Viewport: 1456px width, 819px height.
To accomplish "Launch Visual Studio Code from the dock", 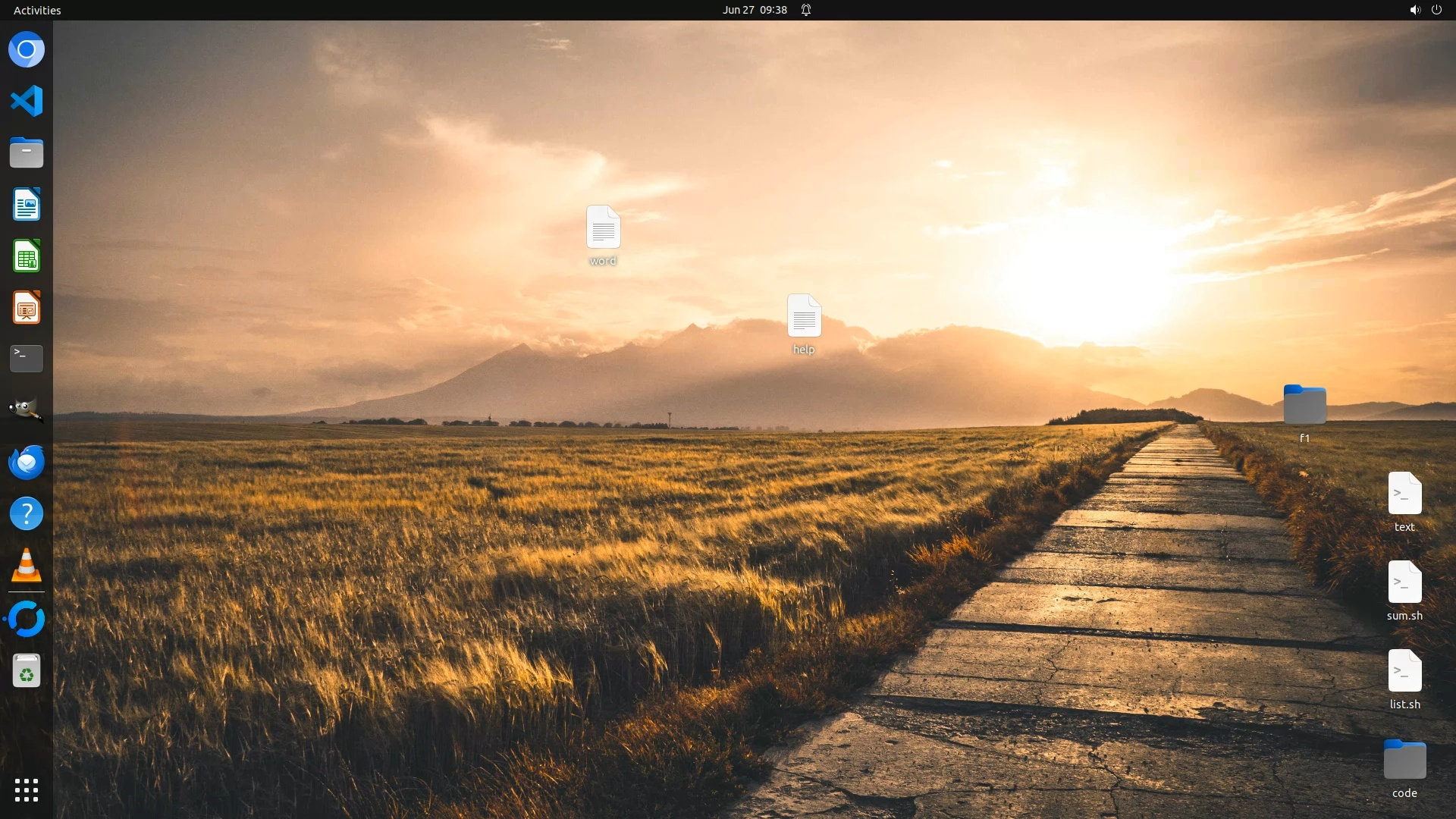I will [x=27, y=101].
